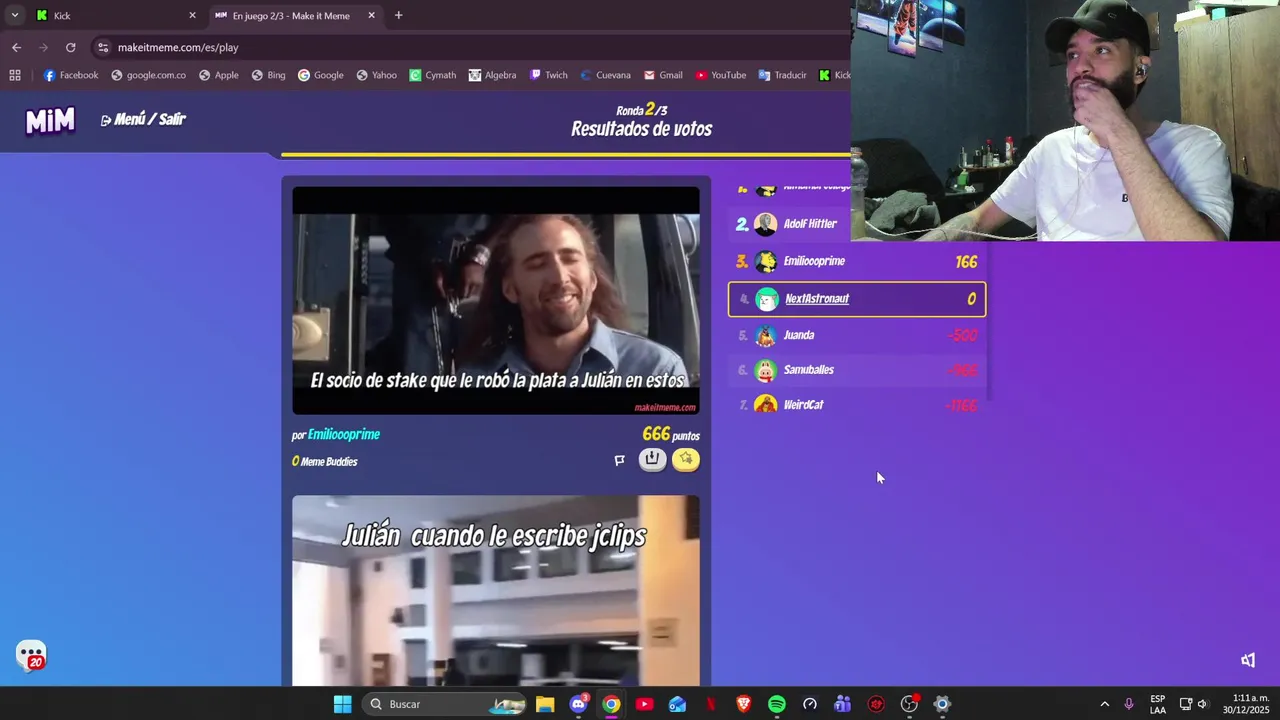1280x720 pixels.
Task: Click WeirdCat's avatar icon
Action: (766, 405)
